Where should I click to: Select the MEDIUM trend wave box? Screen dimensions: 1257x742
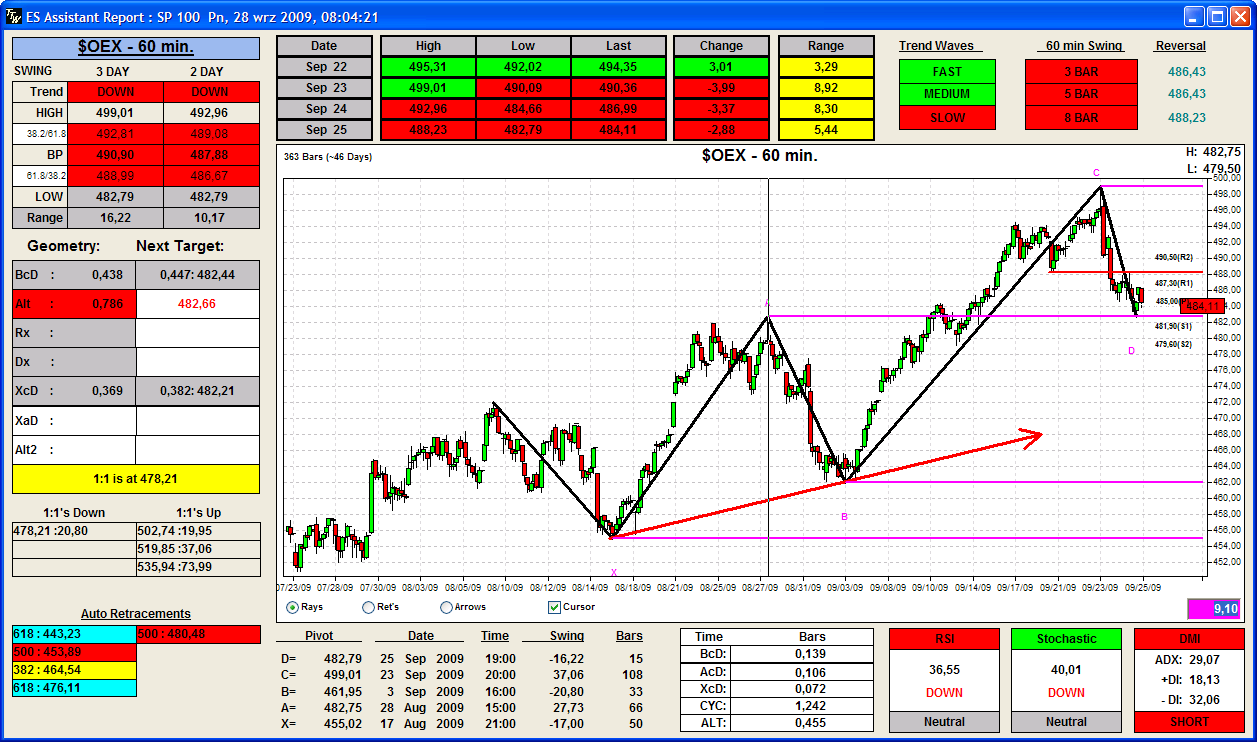[947, 94]
